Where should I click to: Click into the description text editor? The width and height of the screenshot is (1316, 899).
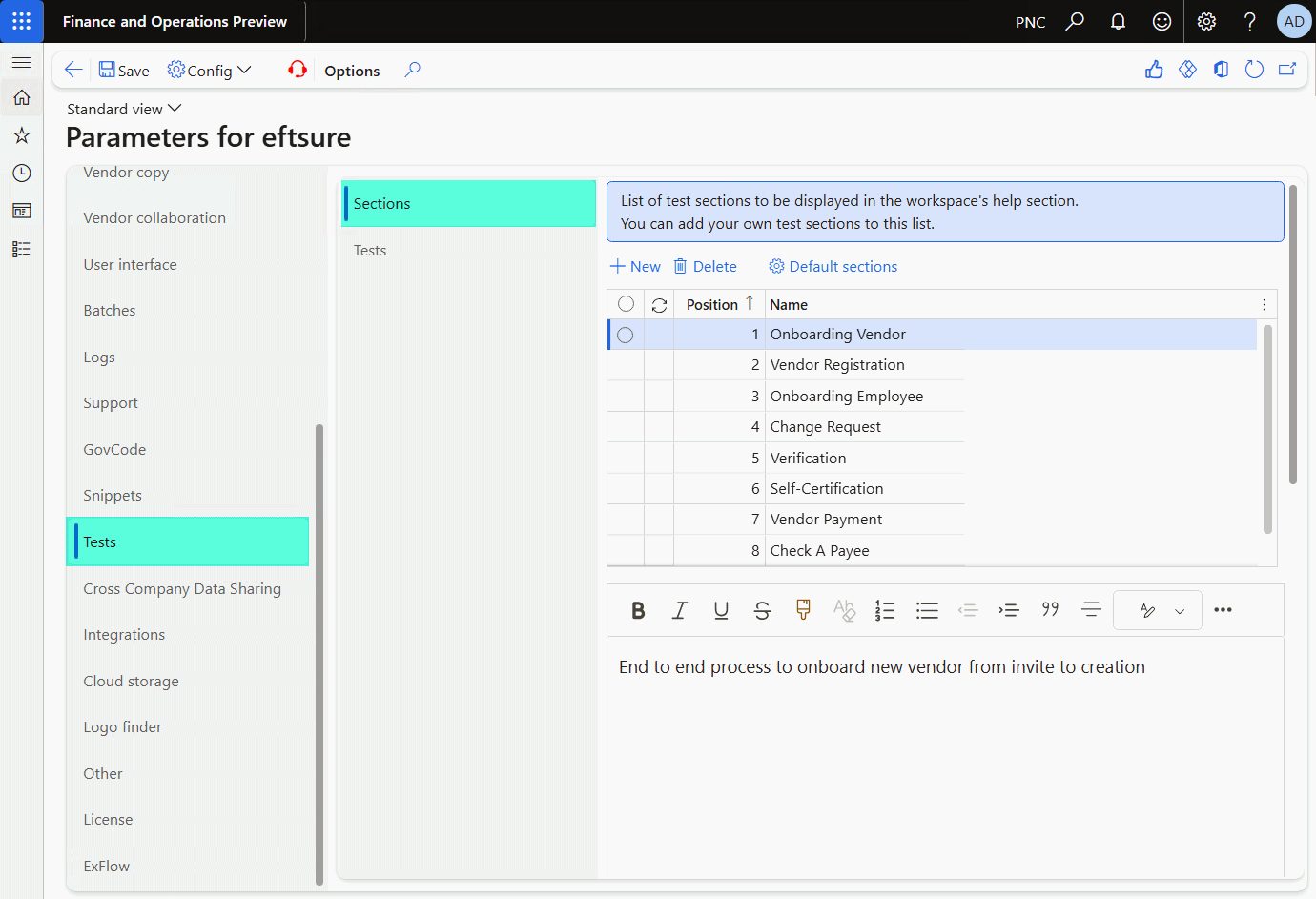point(945,758)
